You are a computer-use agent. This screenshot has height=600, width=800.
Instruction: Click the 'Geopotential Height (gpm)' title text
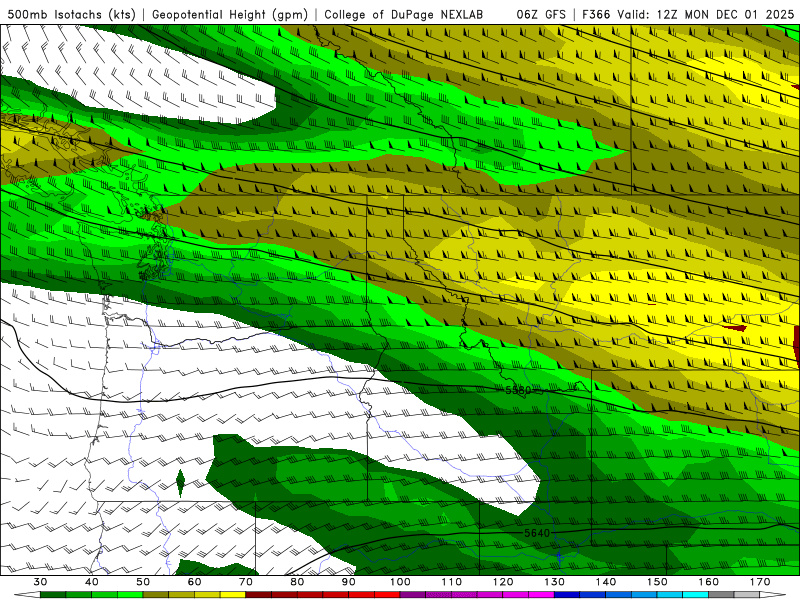point(230,14)
